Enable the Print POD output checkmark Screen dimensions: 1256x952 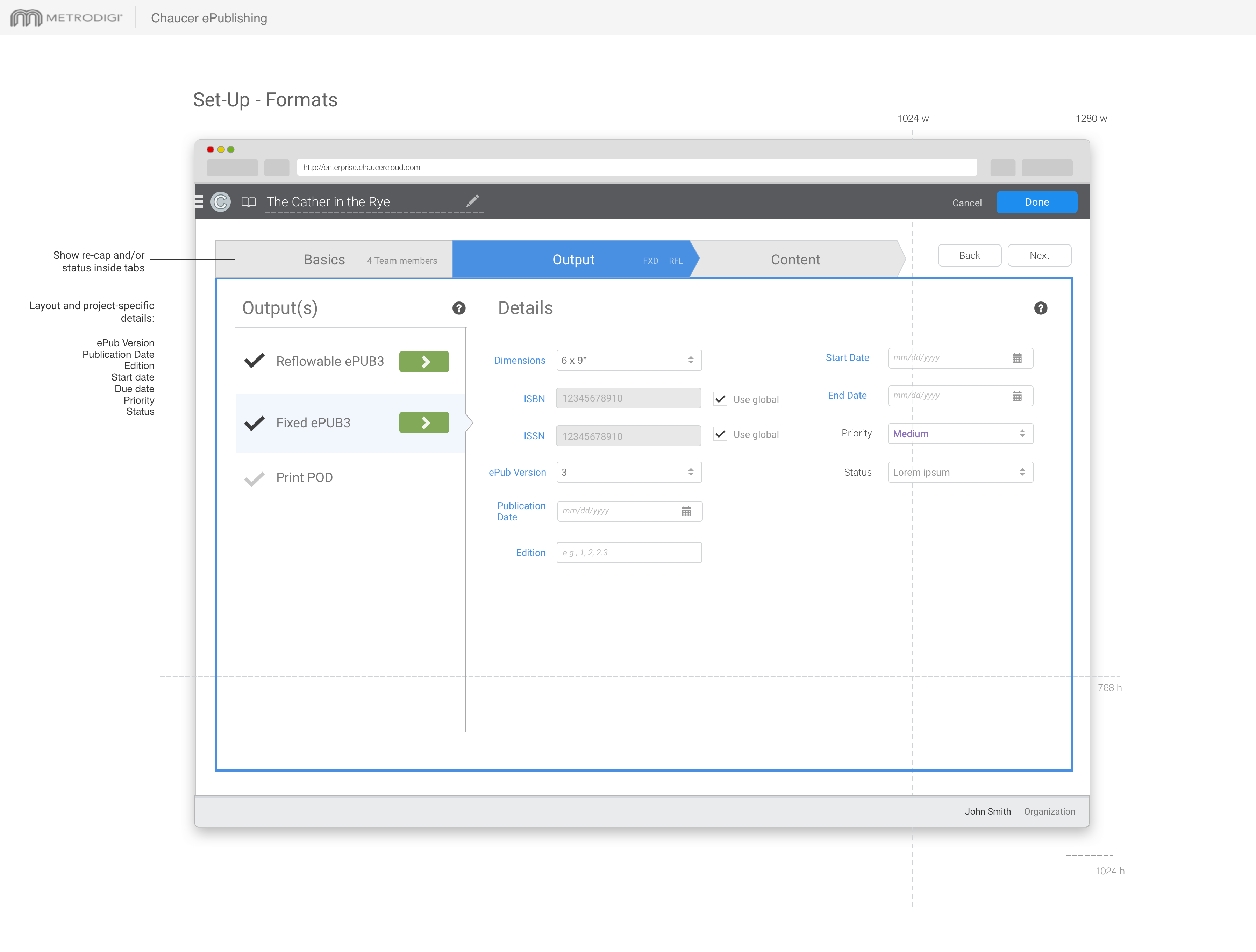click(254, 478)
